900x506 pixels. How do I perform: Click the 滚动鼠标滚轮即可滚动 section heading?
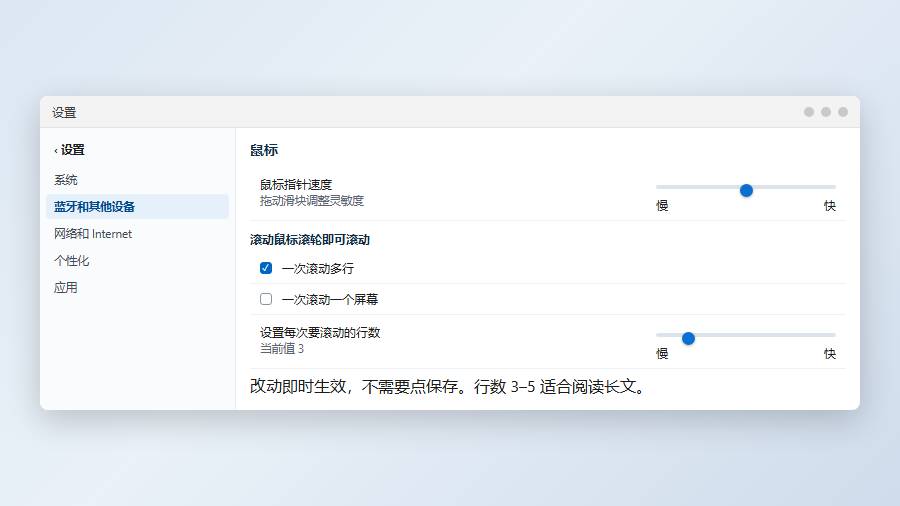[310, 240]
